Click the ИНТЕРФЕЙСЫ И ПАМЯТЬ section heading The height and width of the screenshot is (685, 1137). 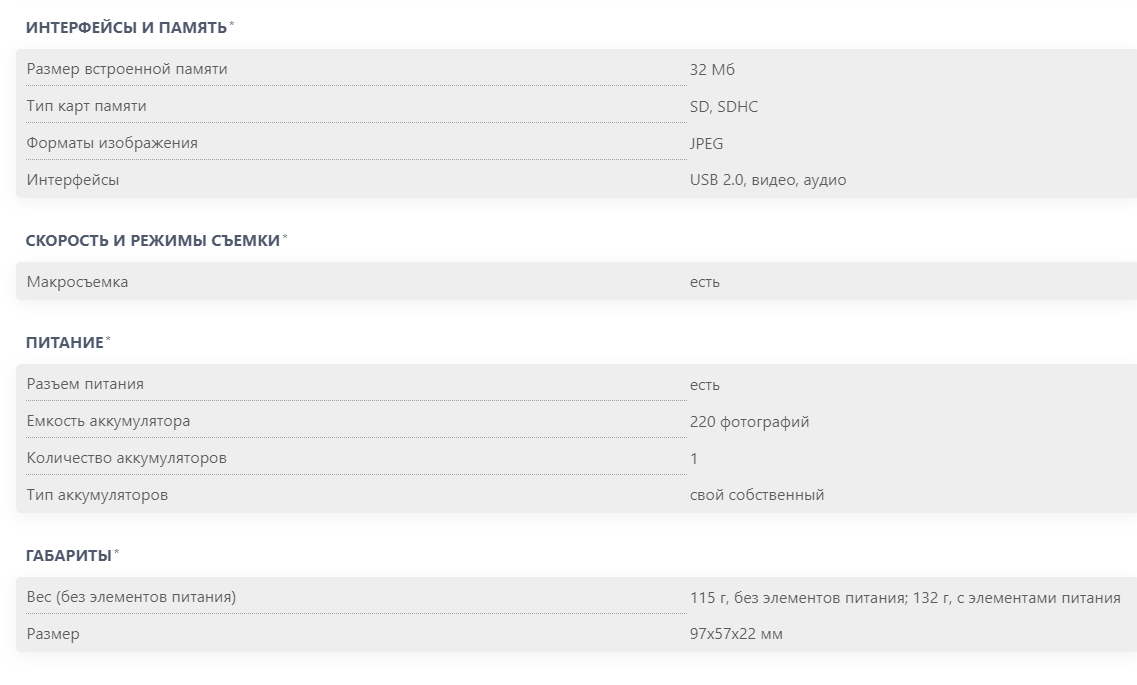pos(126,28)
